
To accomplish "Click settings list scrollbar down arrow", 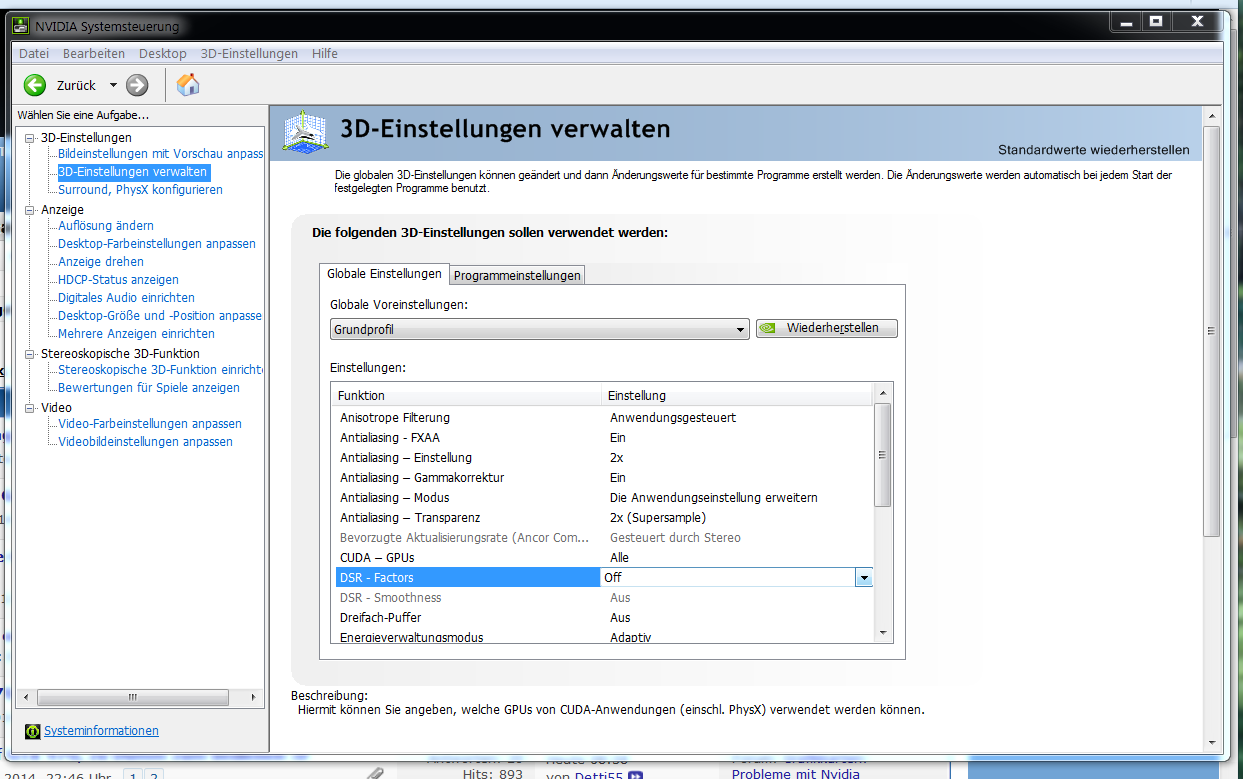I will click(882, 632).
